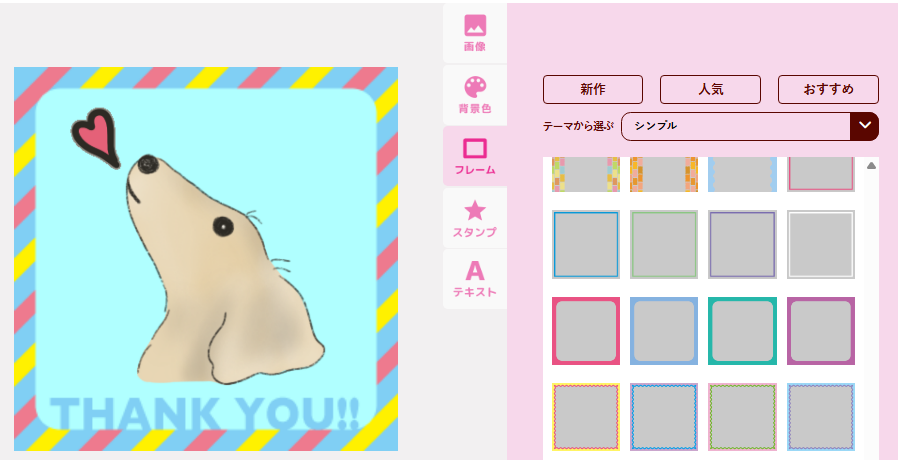Image resolution: width=898 pixels, height=460 pixels.
Task: Choose the magenta-purple rounded frame
Action: 821,331
